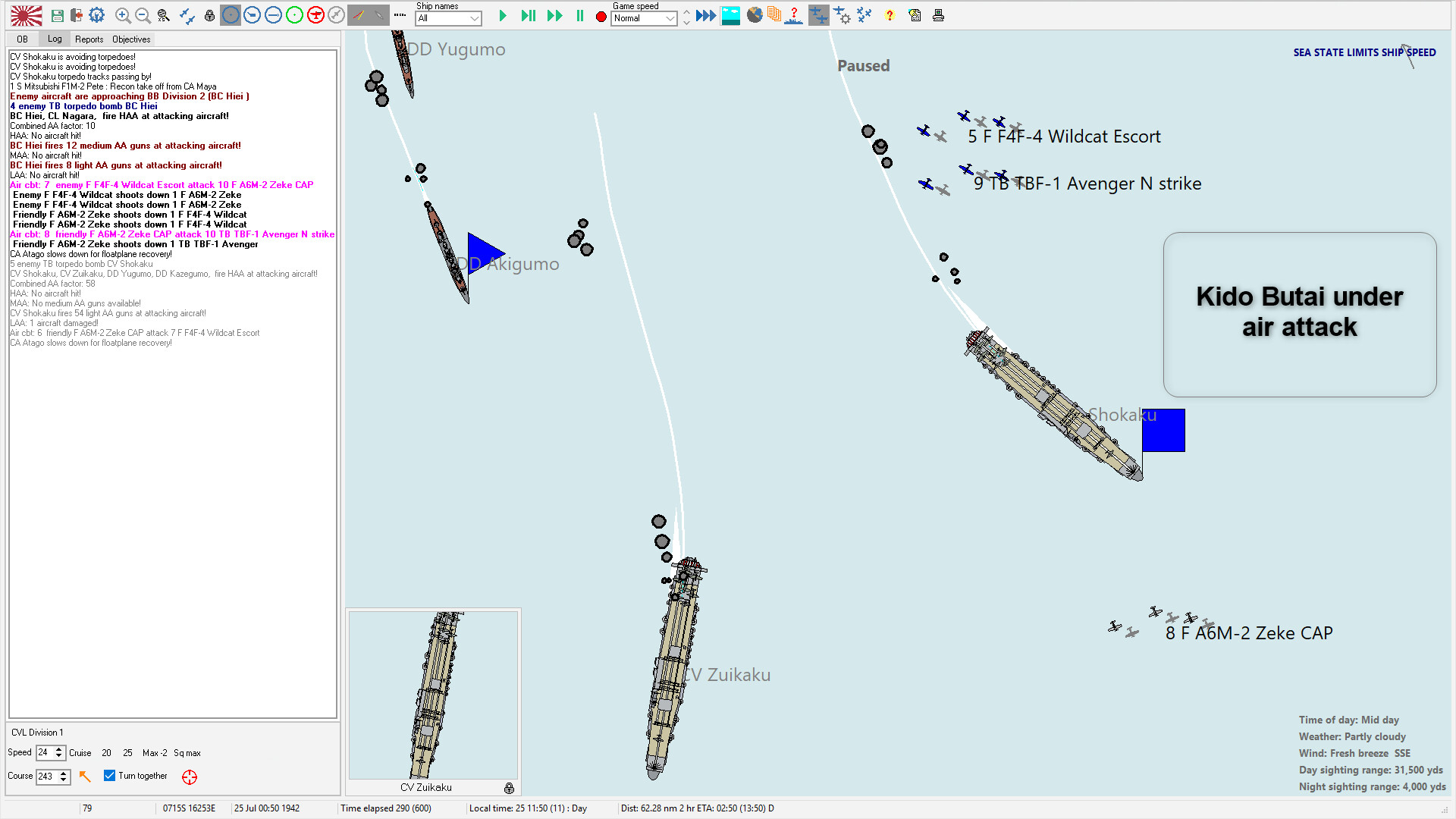Image resolution: width=1456 pixels, height=819 pixels.
Task: Select the zoom in magnifier tool
Action: [122, 15]
